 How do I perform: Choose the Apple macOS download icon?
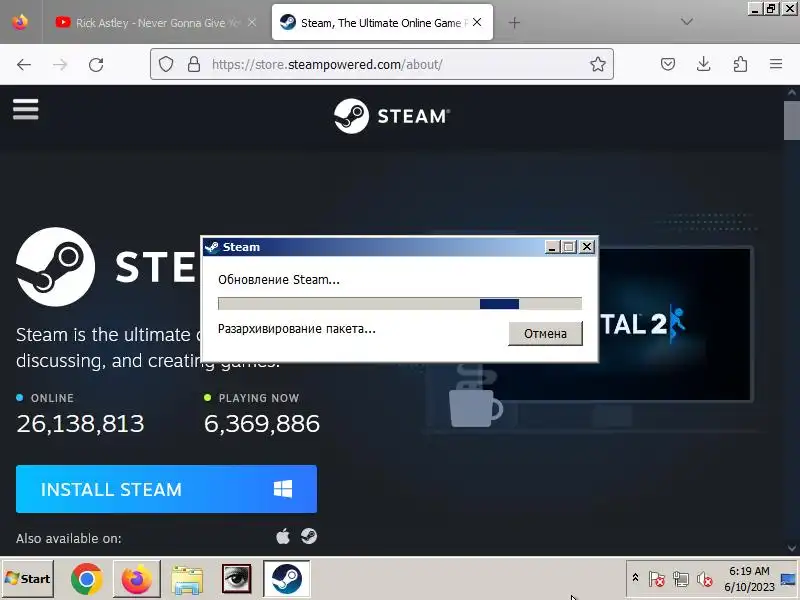pos(283,537)
